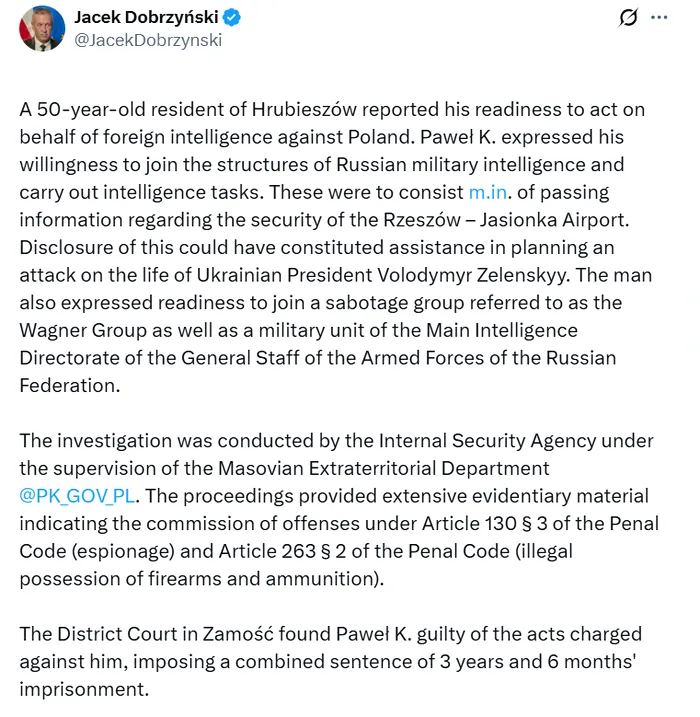This screenshot has height=717, width=700.
Task: Click the words District Court in Zamość
Action: [162, 634]
